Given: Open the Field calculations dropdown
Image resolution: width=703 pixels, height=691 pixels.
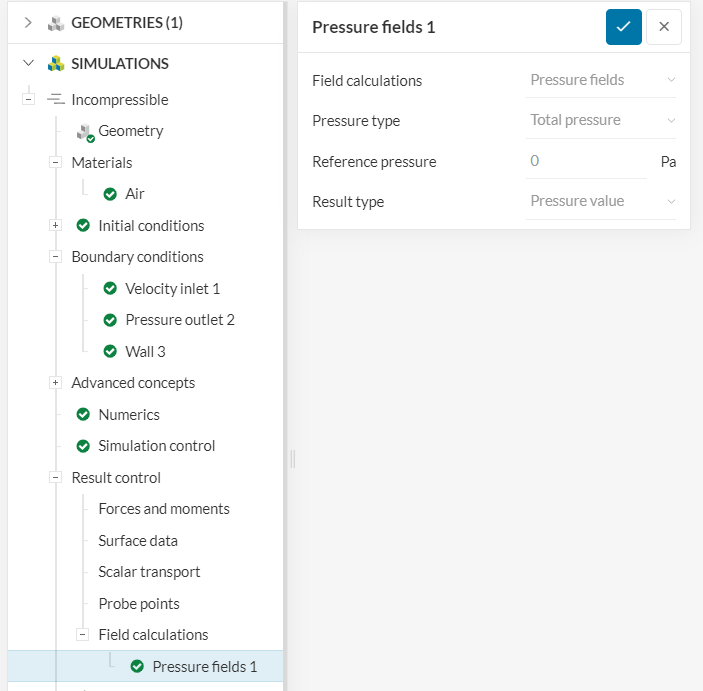Looking at the screenshot, I should pos(601,80).
